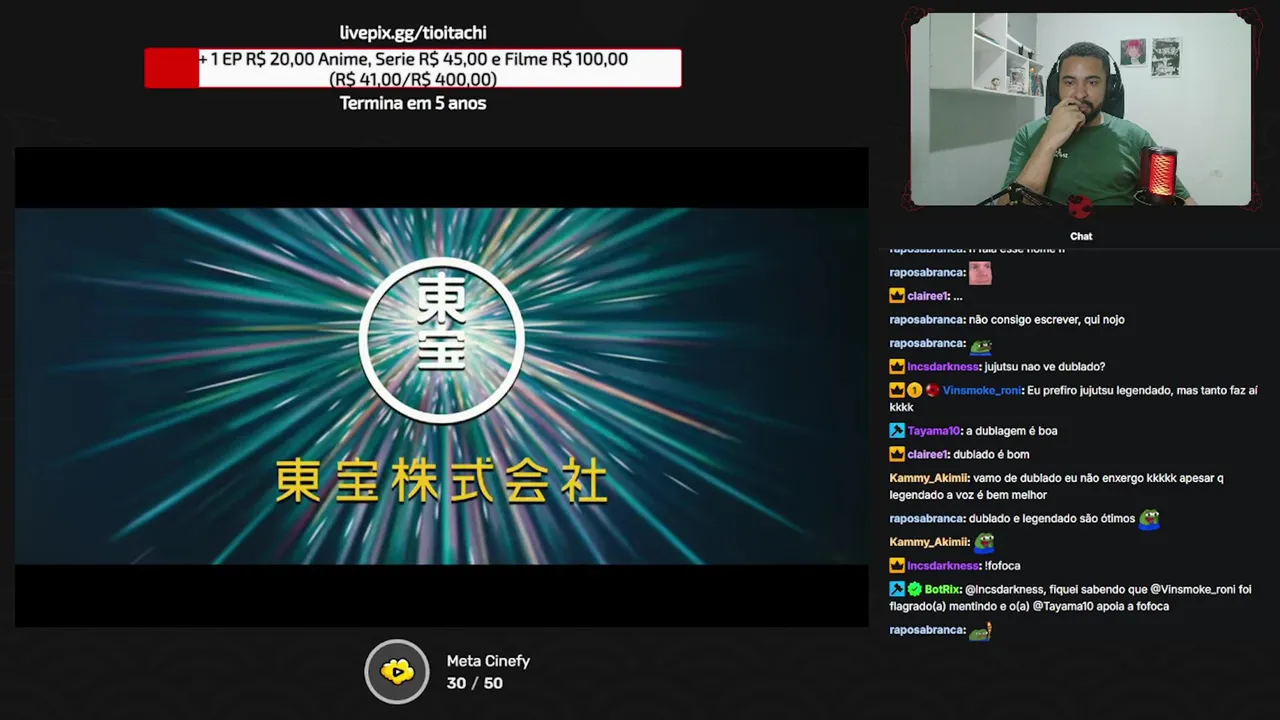Click the "30 / 50" goal counter
This screenshot has height=720, width=1280.
(x=475, y=683)
